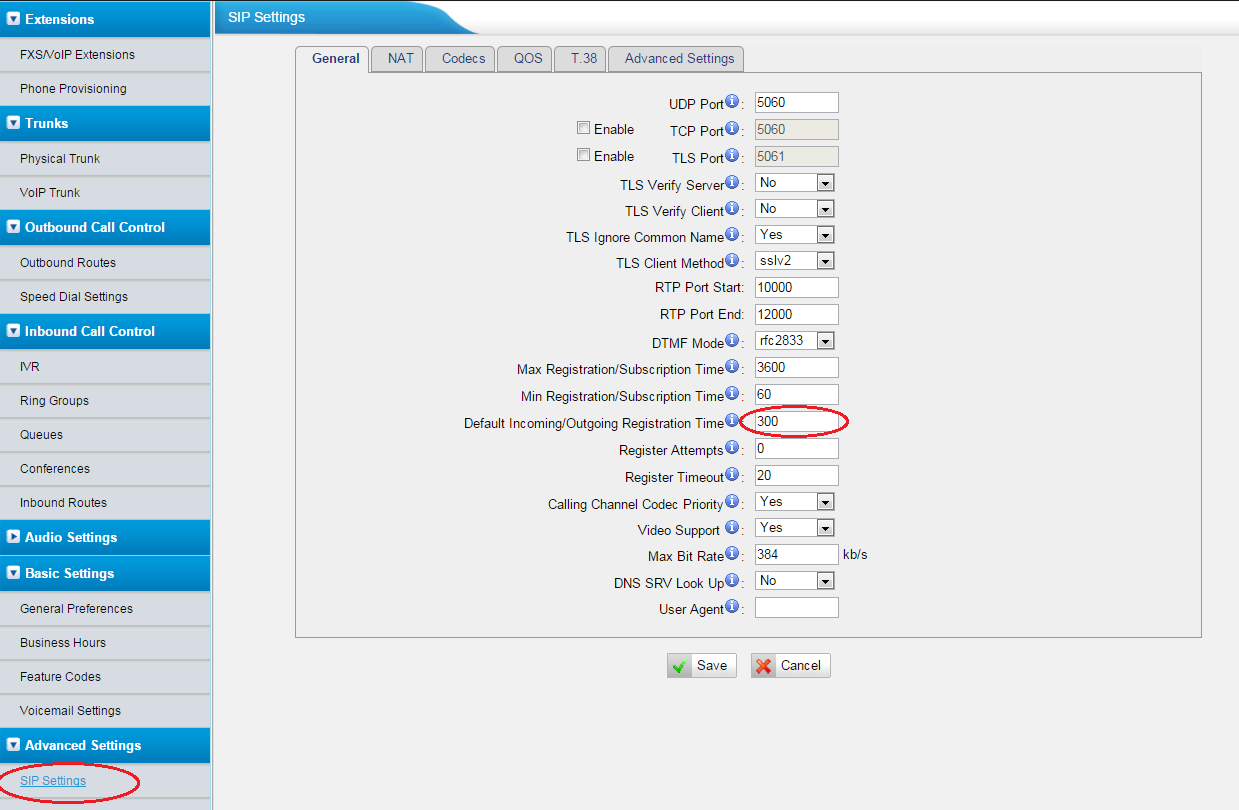Click the info icon next to Video Support
The image size is (1239, 810).
732,527
